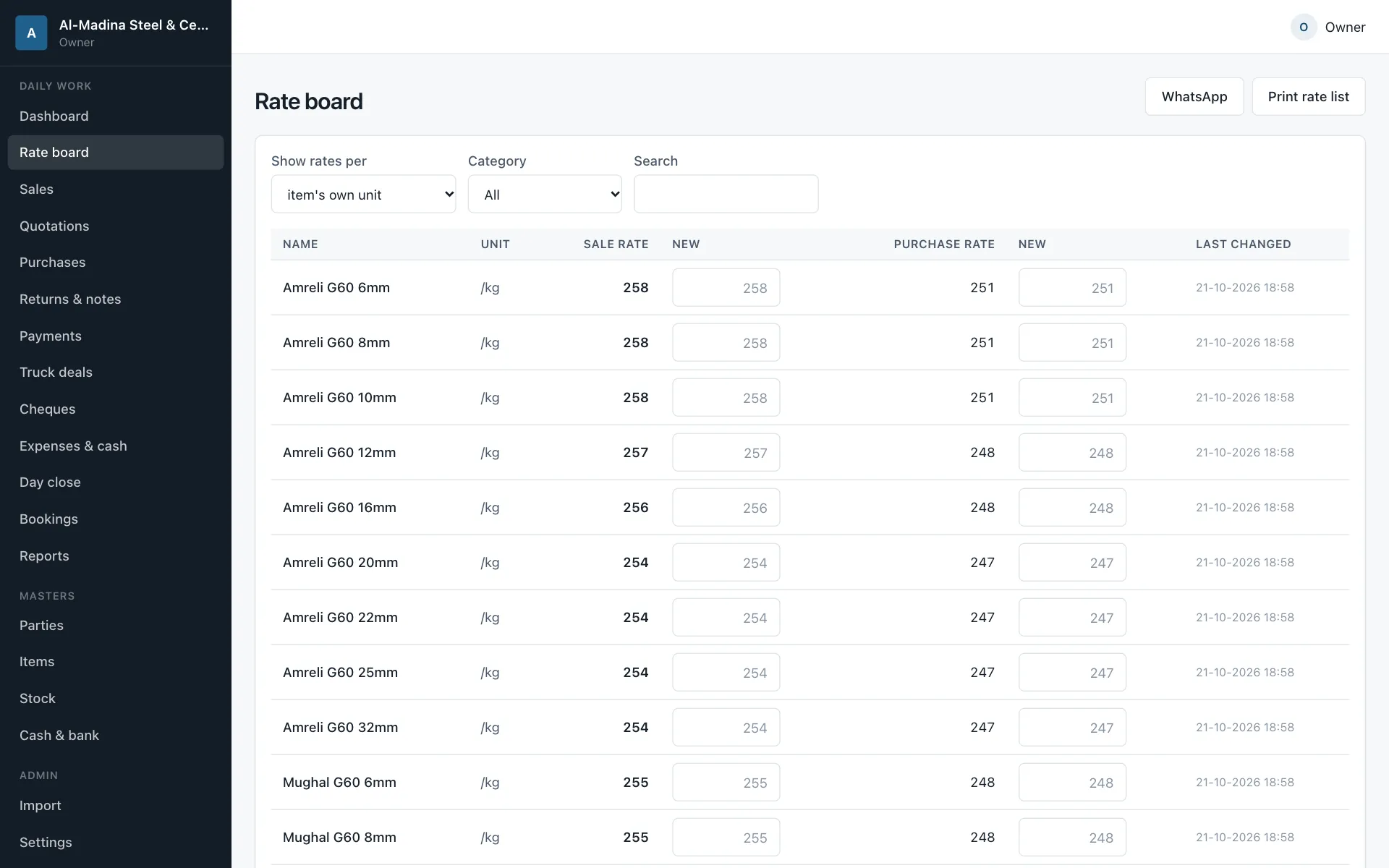Open Items master list
The height and width of the screenshot is (868, 1389).
tap(116, 661)
